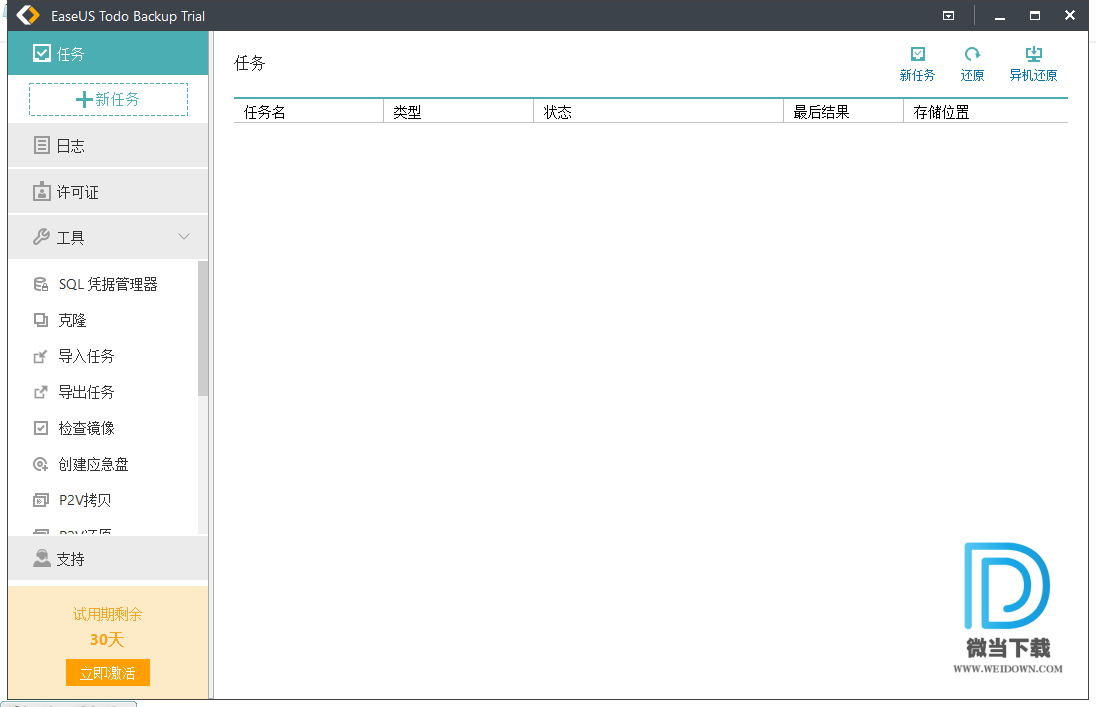Sort by 最后结果 column header
Screen dimensions: 1096x707
844,112
